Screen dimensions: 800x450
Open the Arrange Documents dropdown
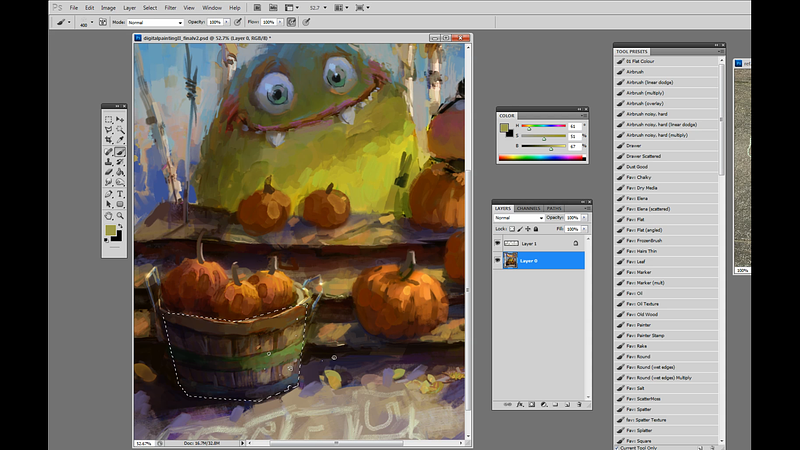[341, 8]
